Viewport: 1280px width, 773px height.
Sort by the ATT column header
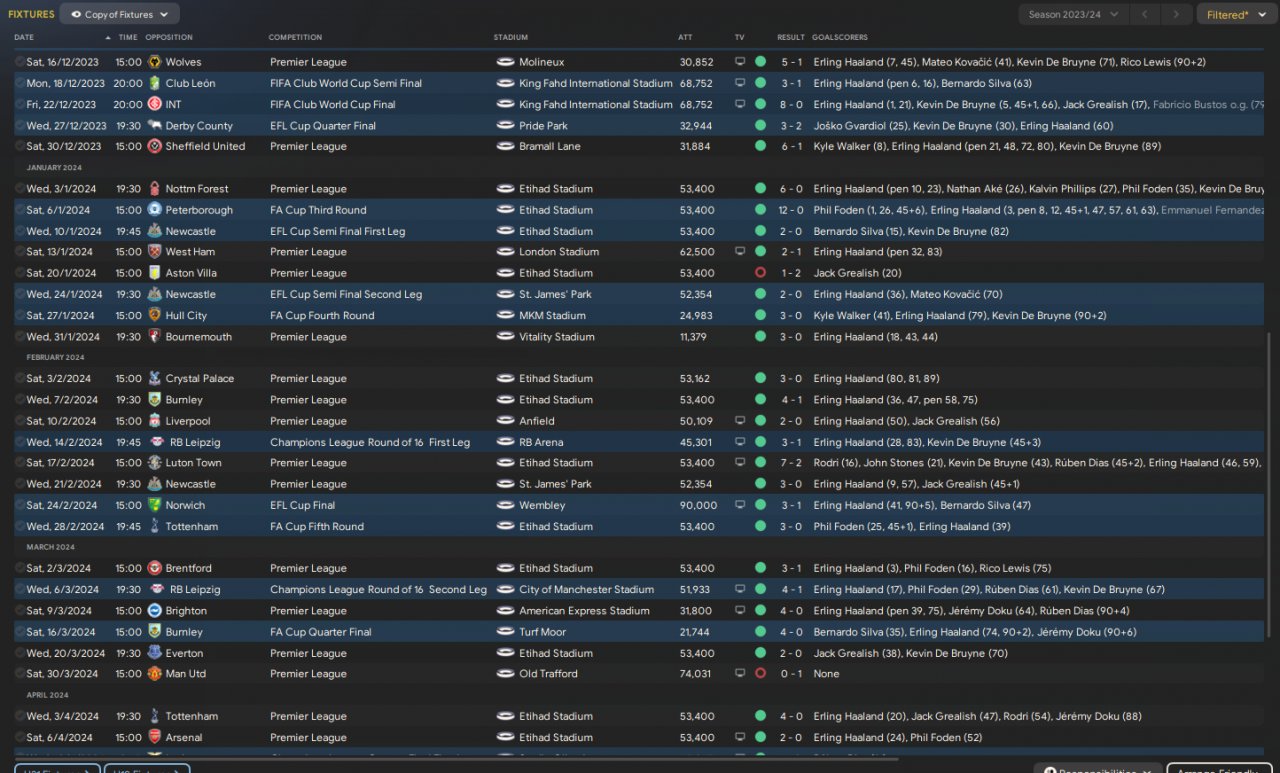[x=685, y=37]
